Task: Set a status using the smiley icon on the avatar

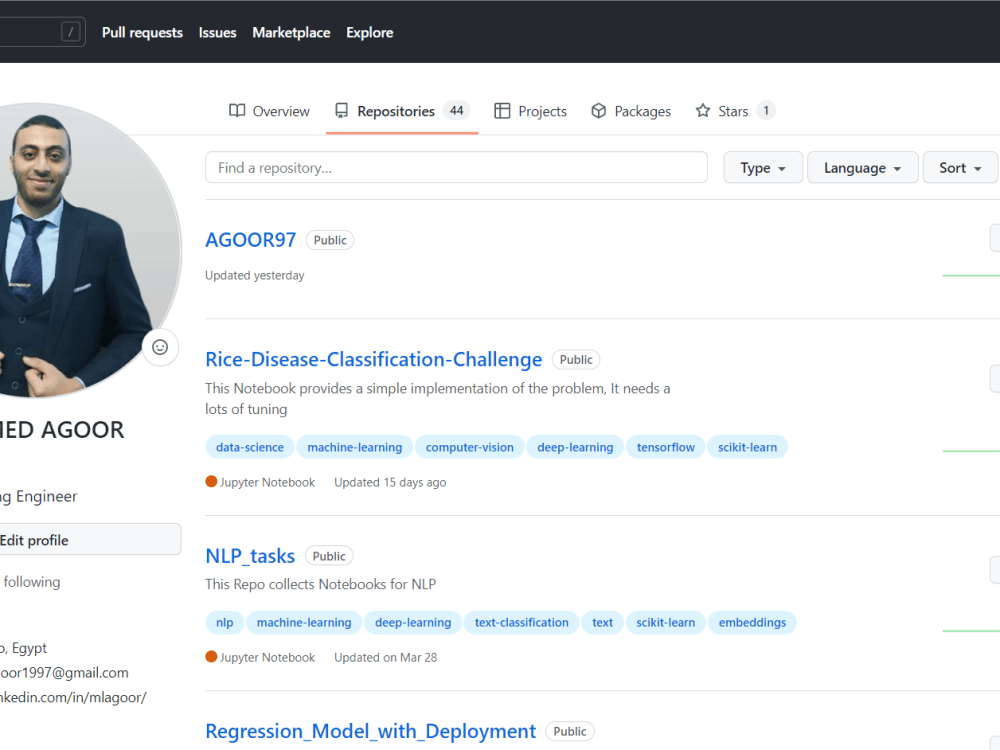Action: pyautogui.click(x=160, y=347)
